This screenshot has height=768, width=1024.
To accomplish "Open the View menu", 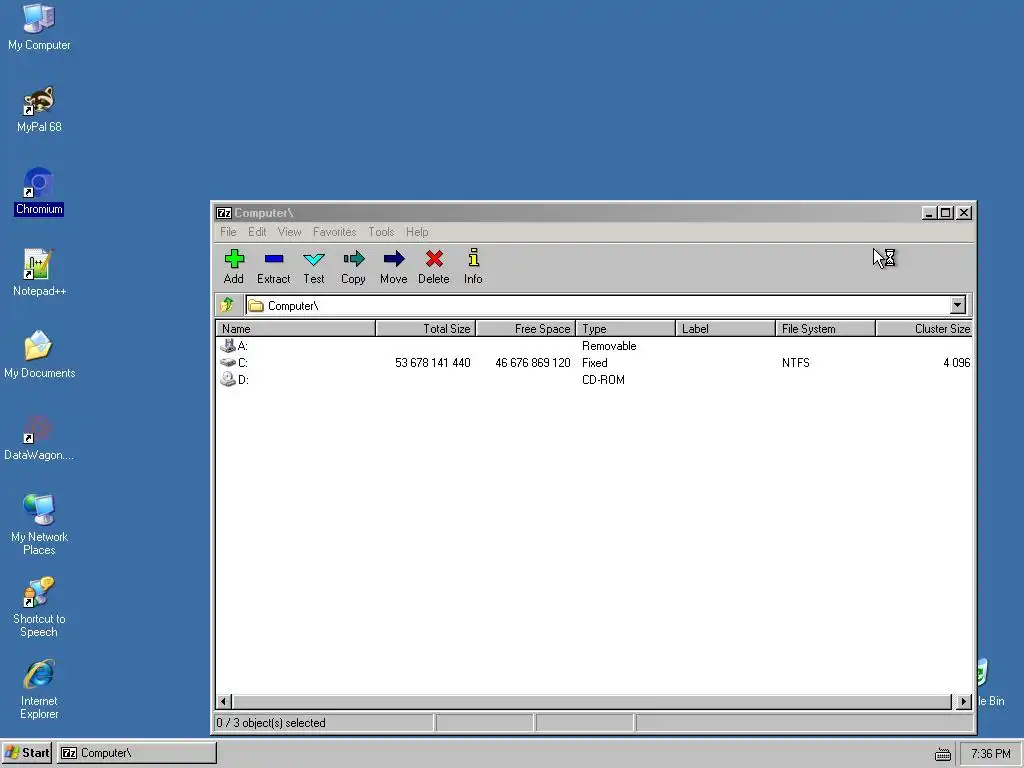I will 289,232.
